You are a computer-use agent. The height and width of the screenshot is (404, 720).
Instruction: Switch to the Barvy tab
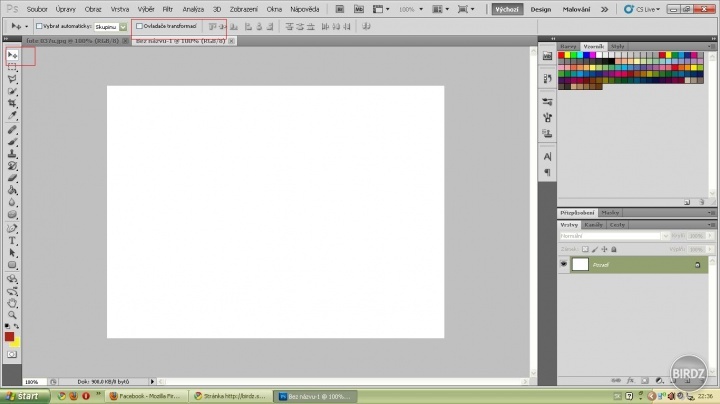pos(568,46)
